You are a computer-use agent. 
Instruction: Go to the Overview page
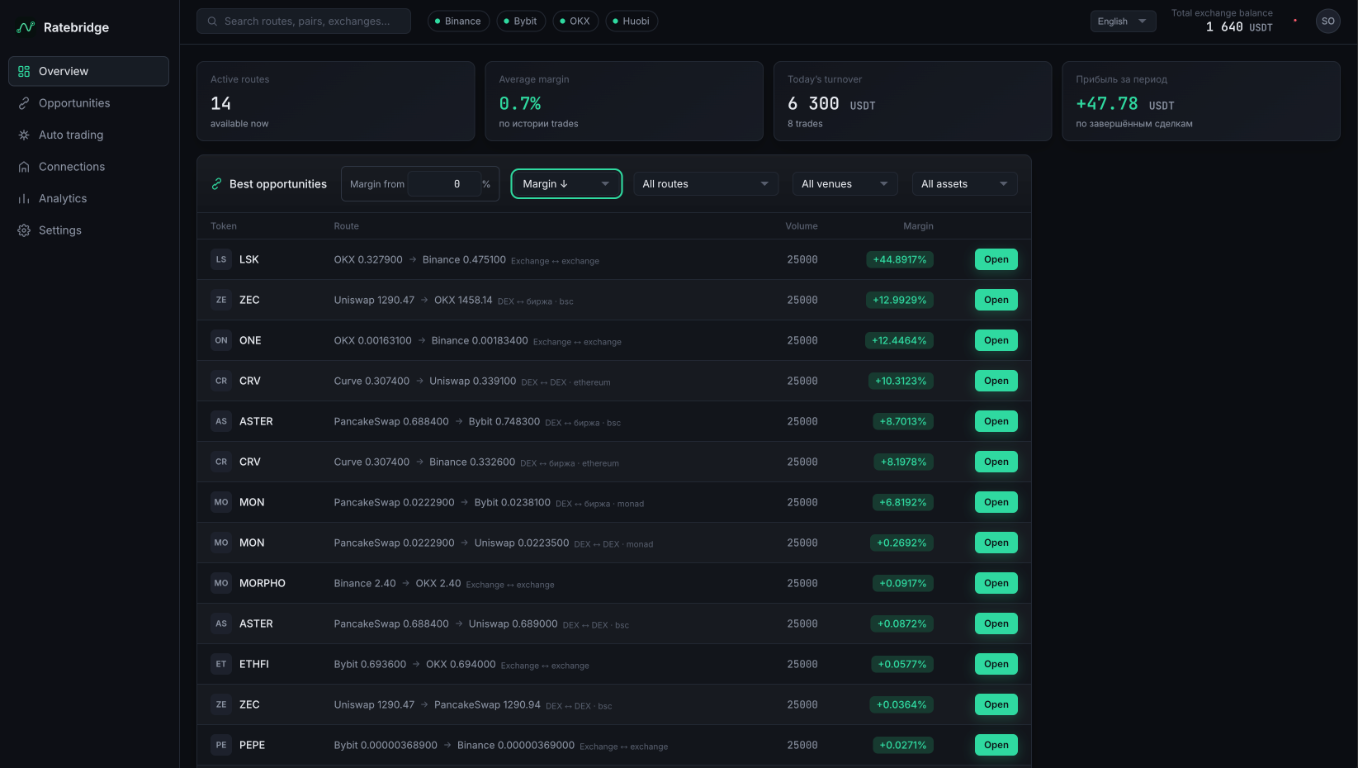[88, 72]
